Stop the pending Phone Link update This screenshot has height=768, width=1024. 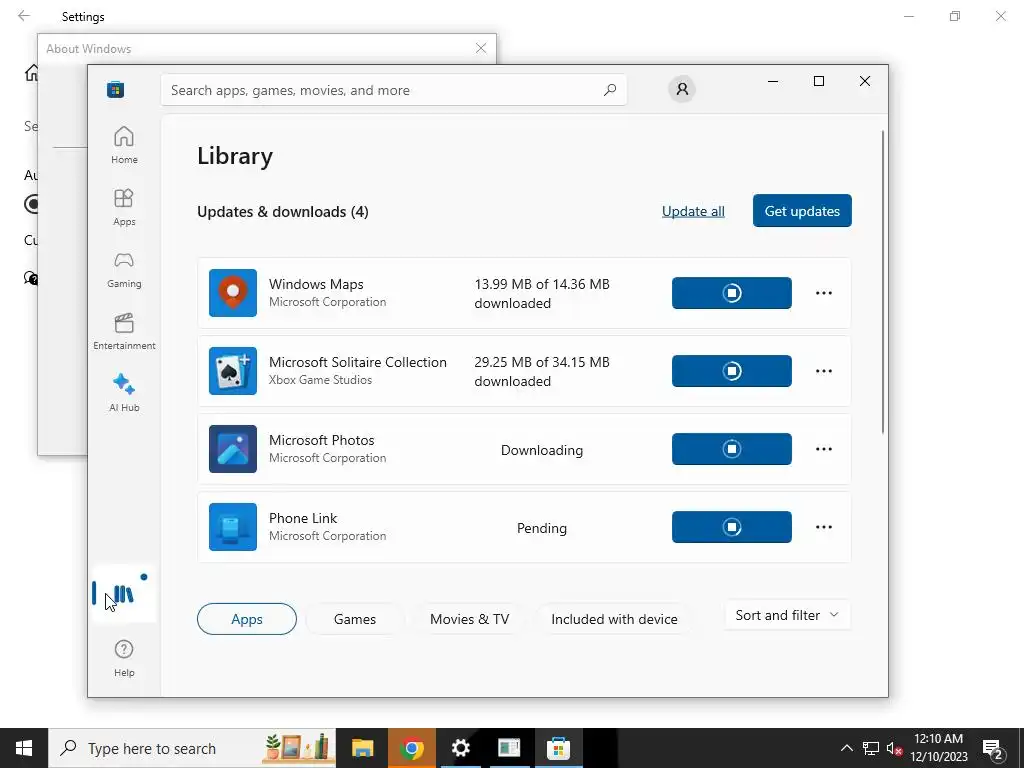pyautogui.click(x=731, y=527)
